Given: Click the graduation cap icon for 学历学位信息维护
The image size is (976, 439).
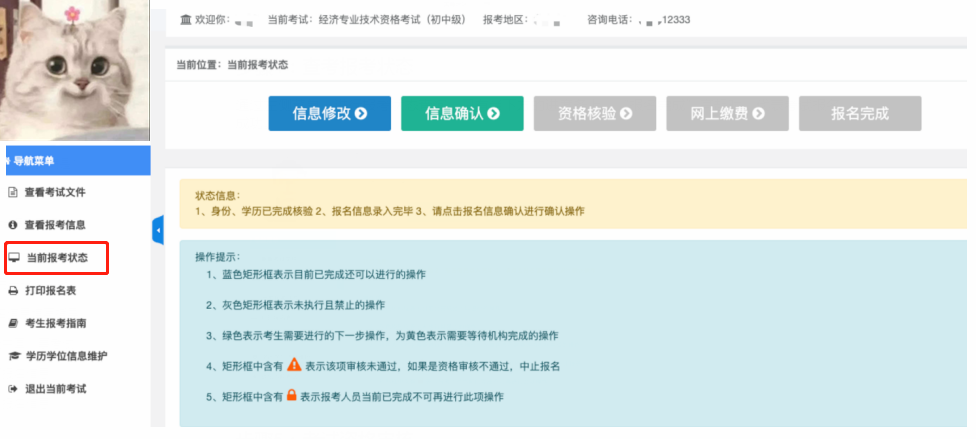Looking at the screenshot, I should pos(13,356).
